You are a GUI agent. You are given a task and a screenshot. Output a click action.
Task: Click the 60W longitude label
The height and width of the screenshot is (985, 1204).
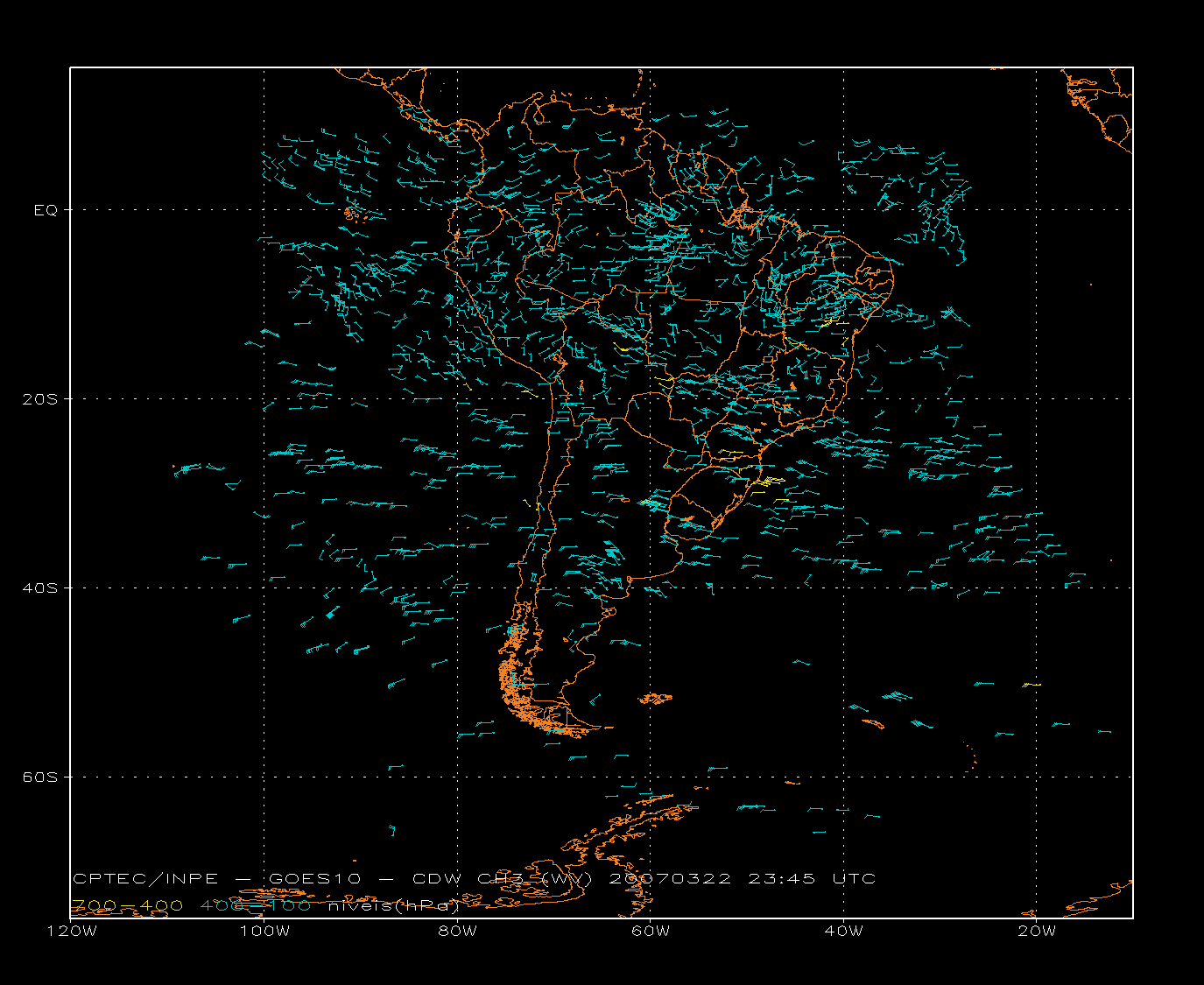point(651,932)
